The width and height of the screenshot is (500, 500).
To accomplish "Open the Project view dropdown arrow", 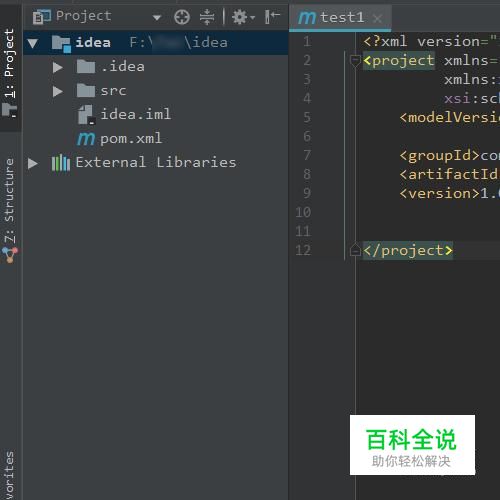I will coord(157,17).
